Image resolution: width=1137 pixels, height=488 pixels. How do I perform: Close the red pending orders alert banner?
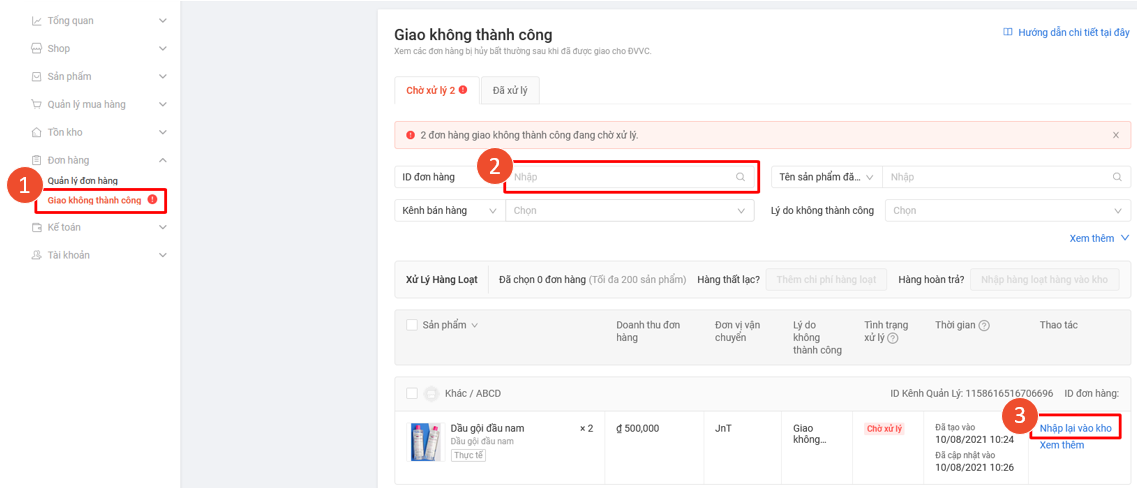coord(1116,135)
